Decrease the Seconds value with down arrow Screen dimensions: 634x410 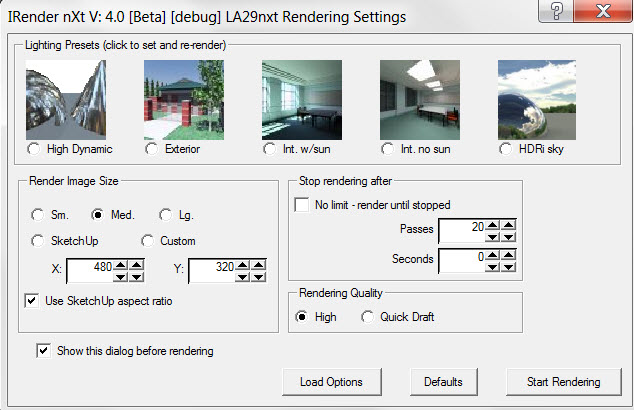click(492, 265)
